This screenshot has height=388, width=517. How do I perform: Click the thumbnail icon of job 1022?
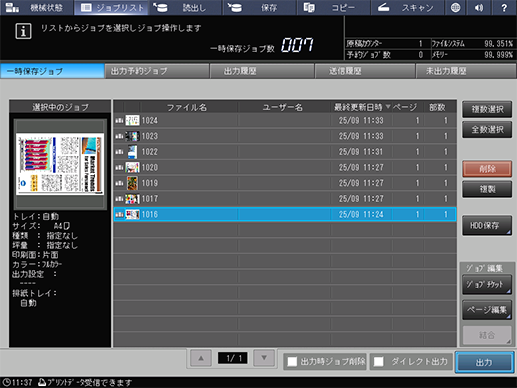pos(132,152)
